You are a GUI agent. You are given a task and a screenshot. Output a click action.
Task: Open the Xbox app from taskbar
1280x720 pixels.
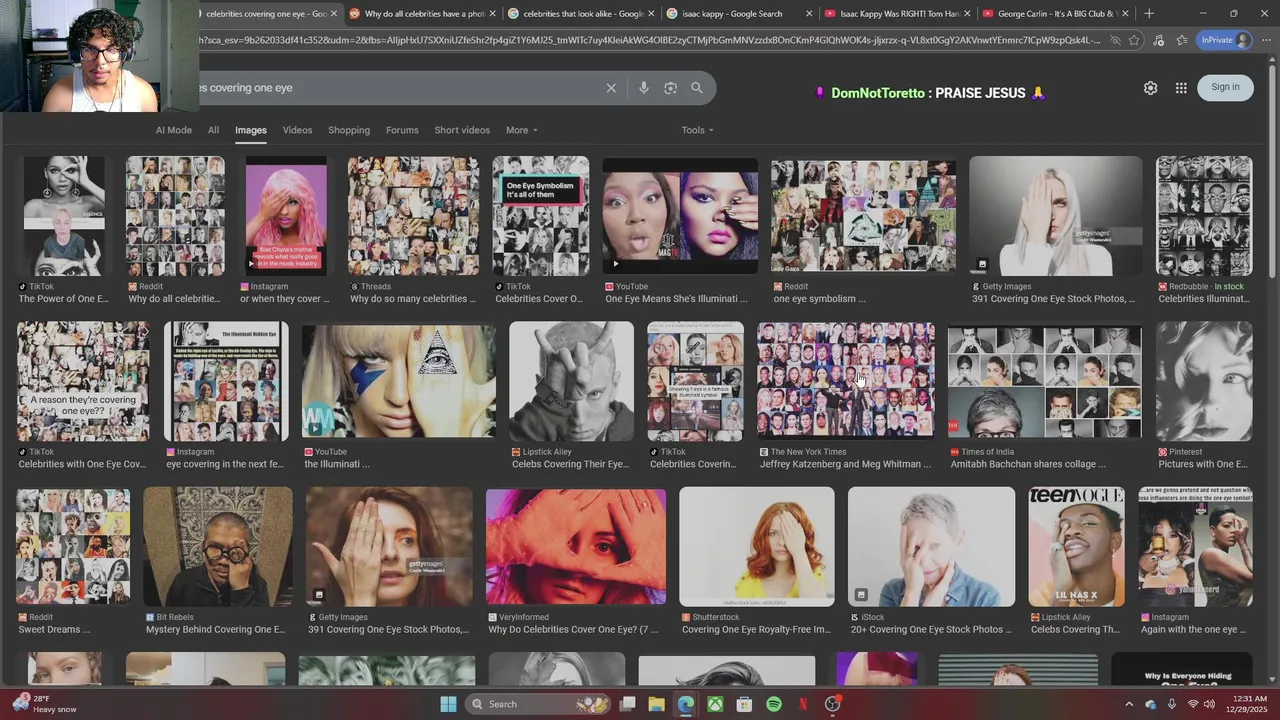[715, 704]
